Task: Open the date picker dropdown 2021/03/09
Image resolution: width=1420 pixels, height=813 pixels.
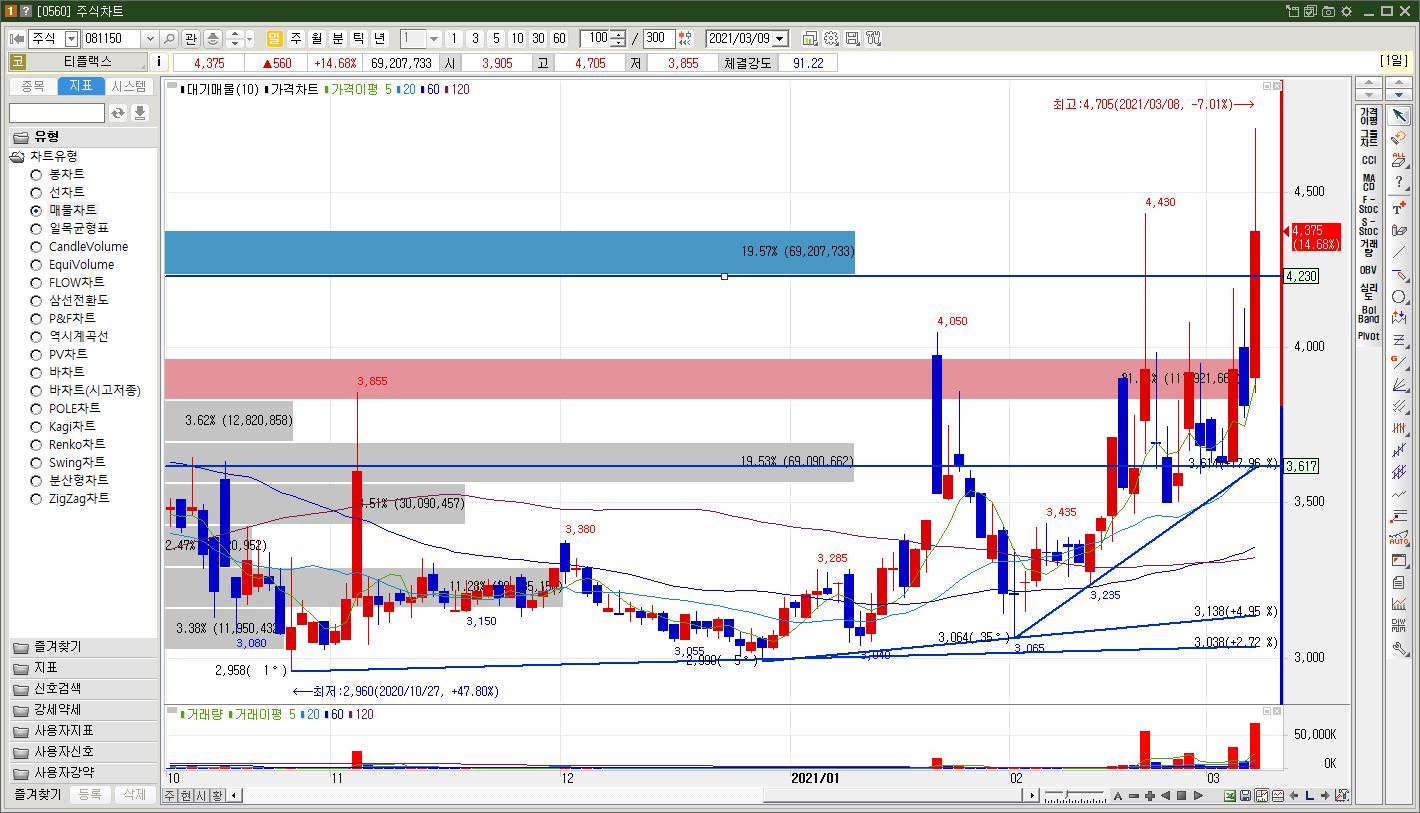Action: (x=780, y=38)
